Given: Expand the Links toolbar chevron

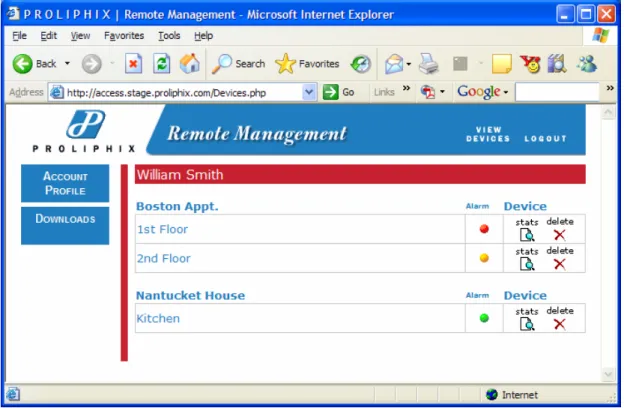Looking at the screenshot, I should point(406,88).
